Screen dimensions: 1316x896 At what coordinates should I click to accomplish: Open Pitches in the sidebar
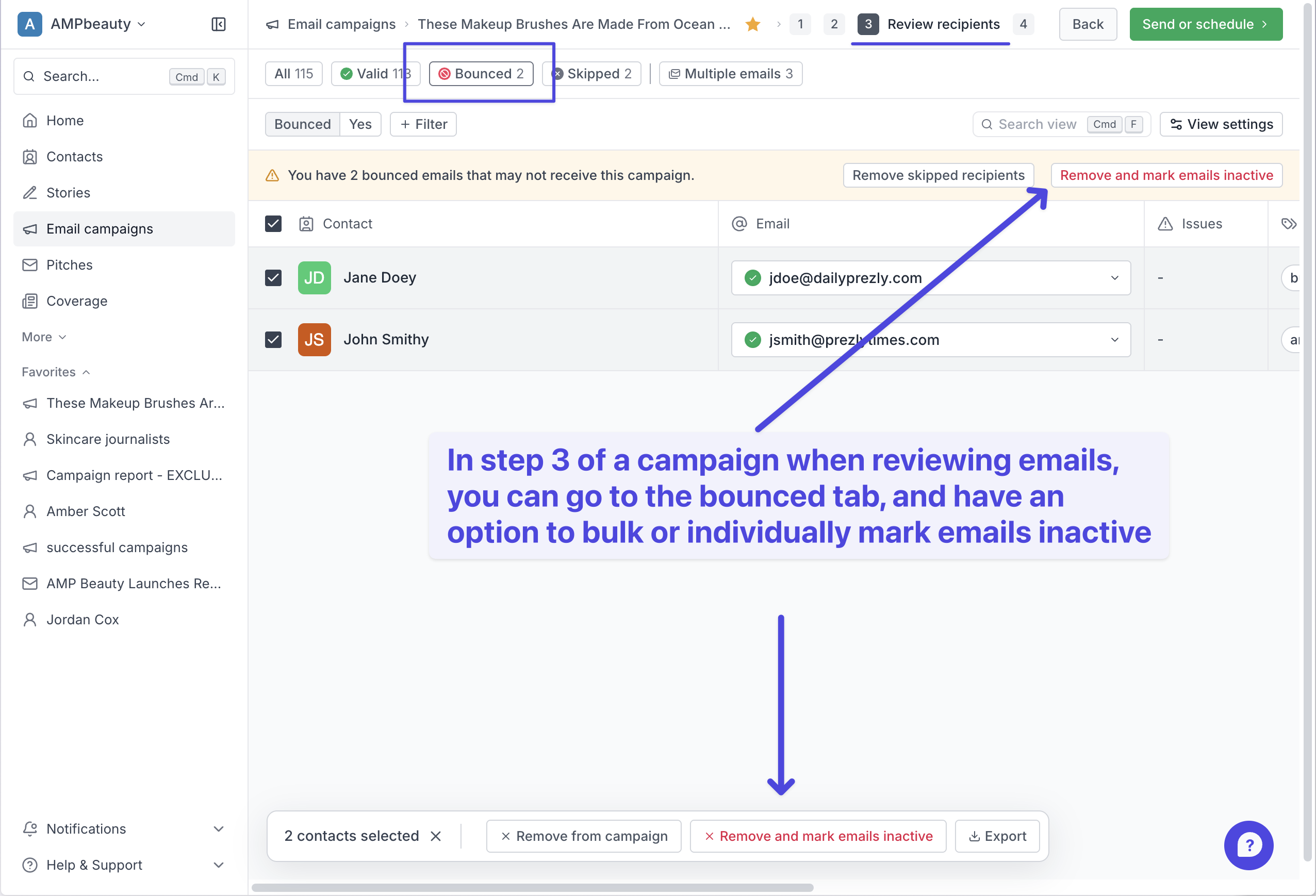click(x=69, y=265)
